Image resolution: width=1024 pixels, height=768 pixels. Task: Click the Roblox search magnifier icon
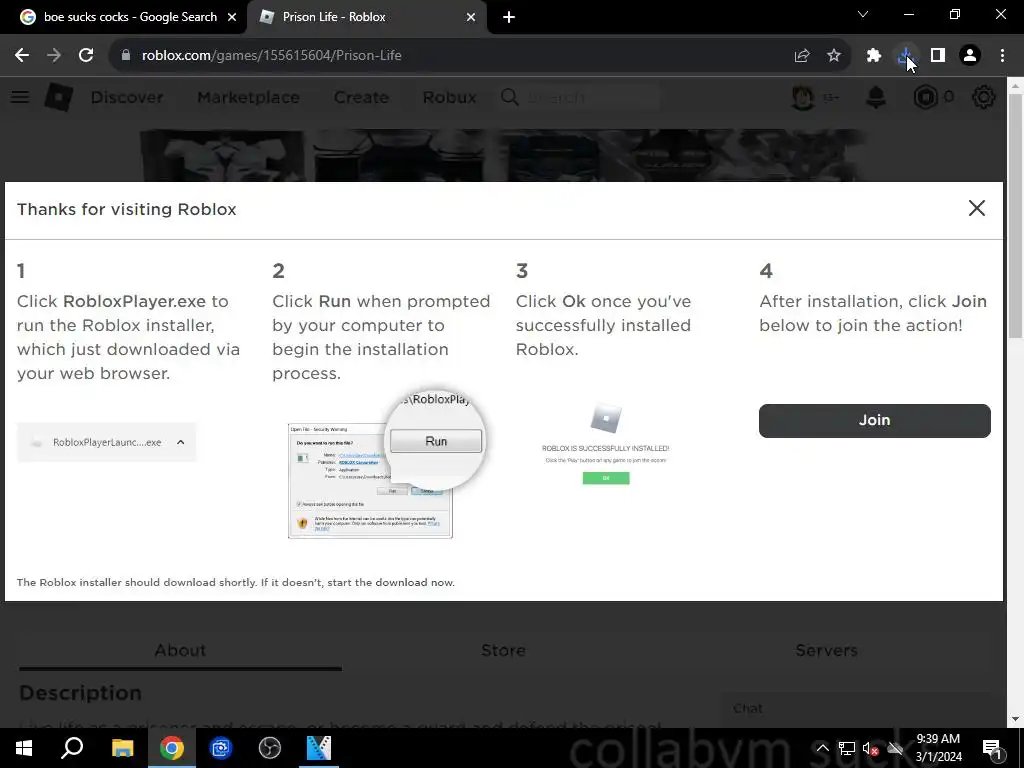coord(510,97)
